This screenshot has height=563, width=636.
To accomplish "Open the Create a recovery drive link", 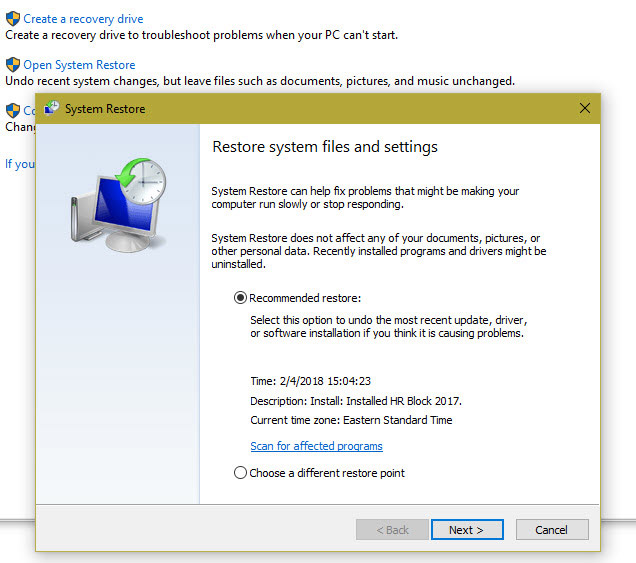I will (x=83, y=19).
